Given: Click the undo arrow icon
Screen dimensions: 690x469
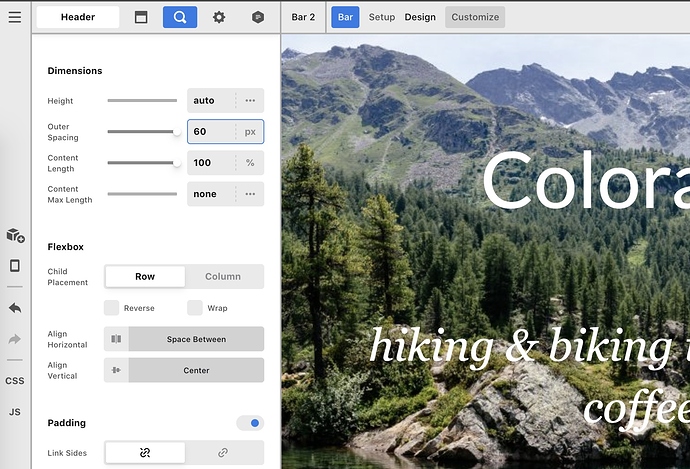Looking at the screenshot, I should [x=15, y=308].
